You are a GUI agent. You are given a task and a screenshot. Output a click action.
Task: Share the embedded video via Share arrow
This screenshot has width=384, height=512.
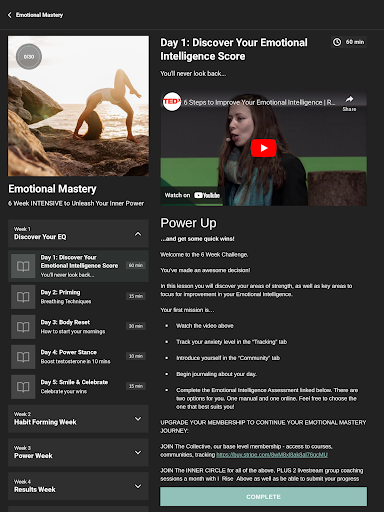[x=349, y=103]
